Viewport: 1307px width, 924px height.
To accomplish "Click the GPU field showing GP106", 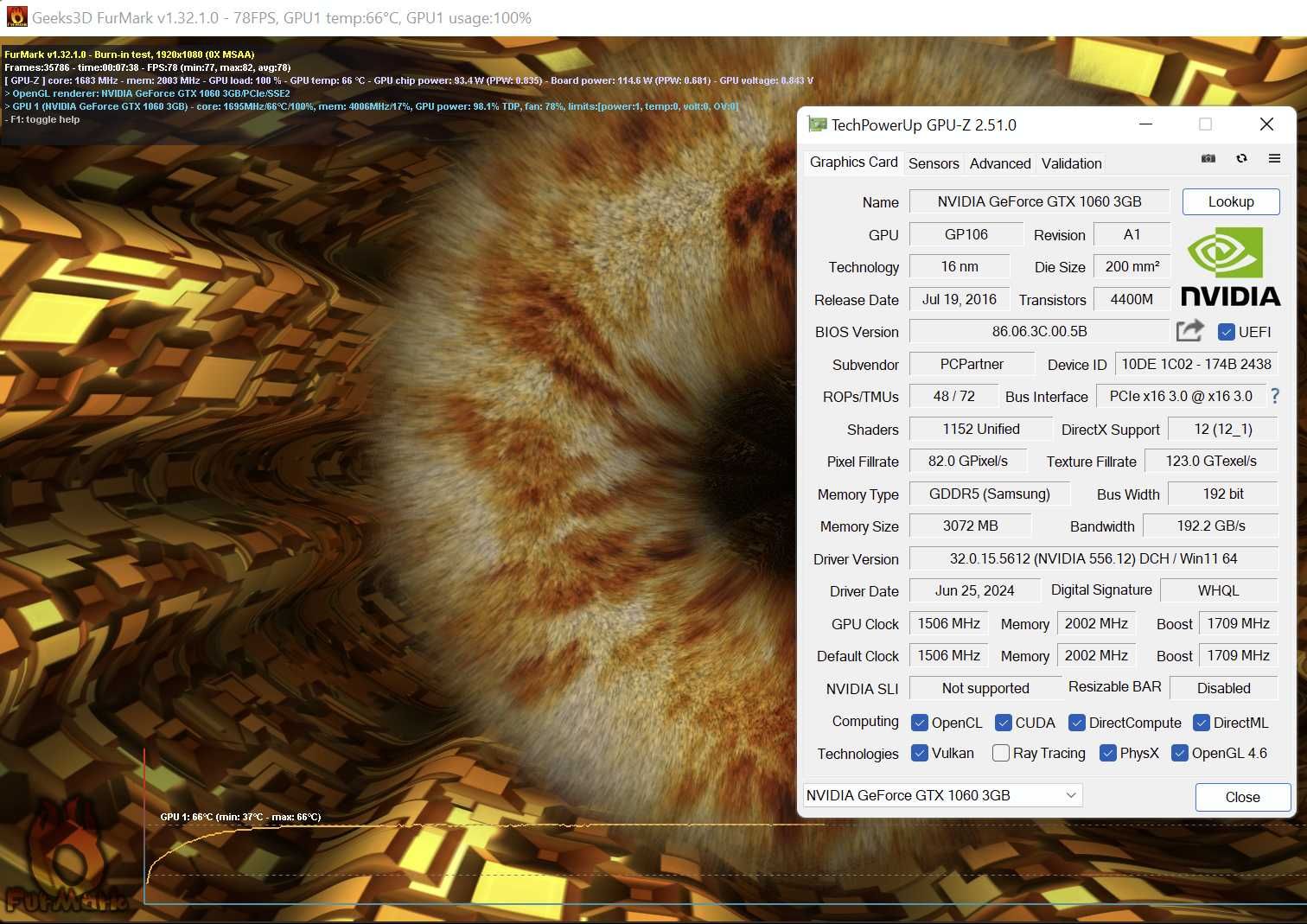I will [966, 234].
